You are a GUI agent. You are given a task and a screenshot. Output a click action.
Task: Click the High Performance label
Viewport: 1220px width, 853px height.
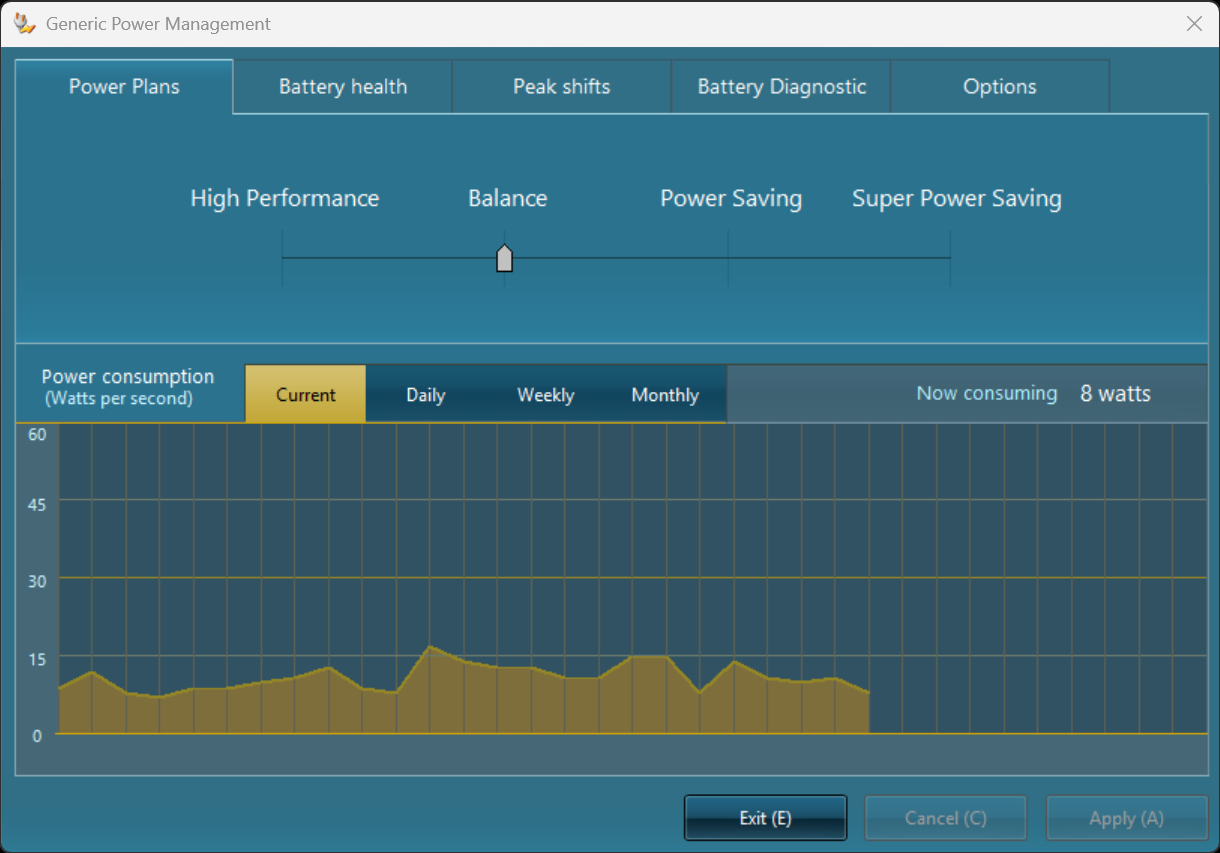(285, 198)
